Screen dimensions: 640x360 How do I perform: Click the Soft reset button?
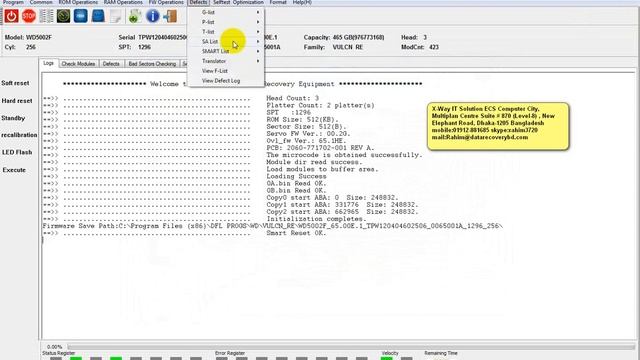coord(15,83)
